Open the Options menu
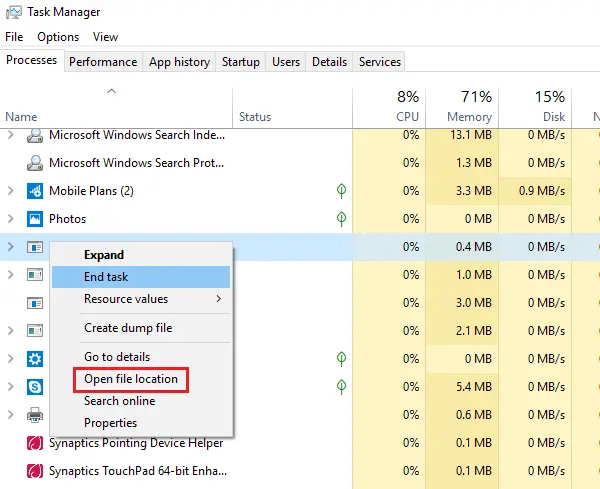This screenshot has height=489, width=600. (58, 37)
